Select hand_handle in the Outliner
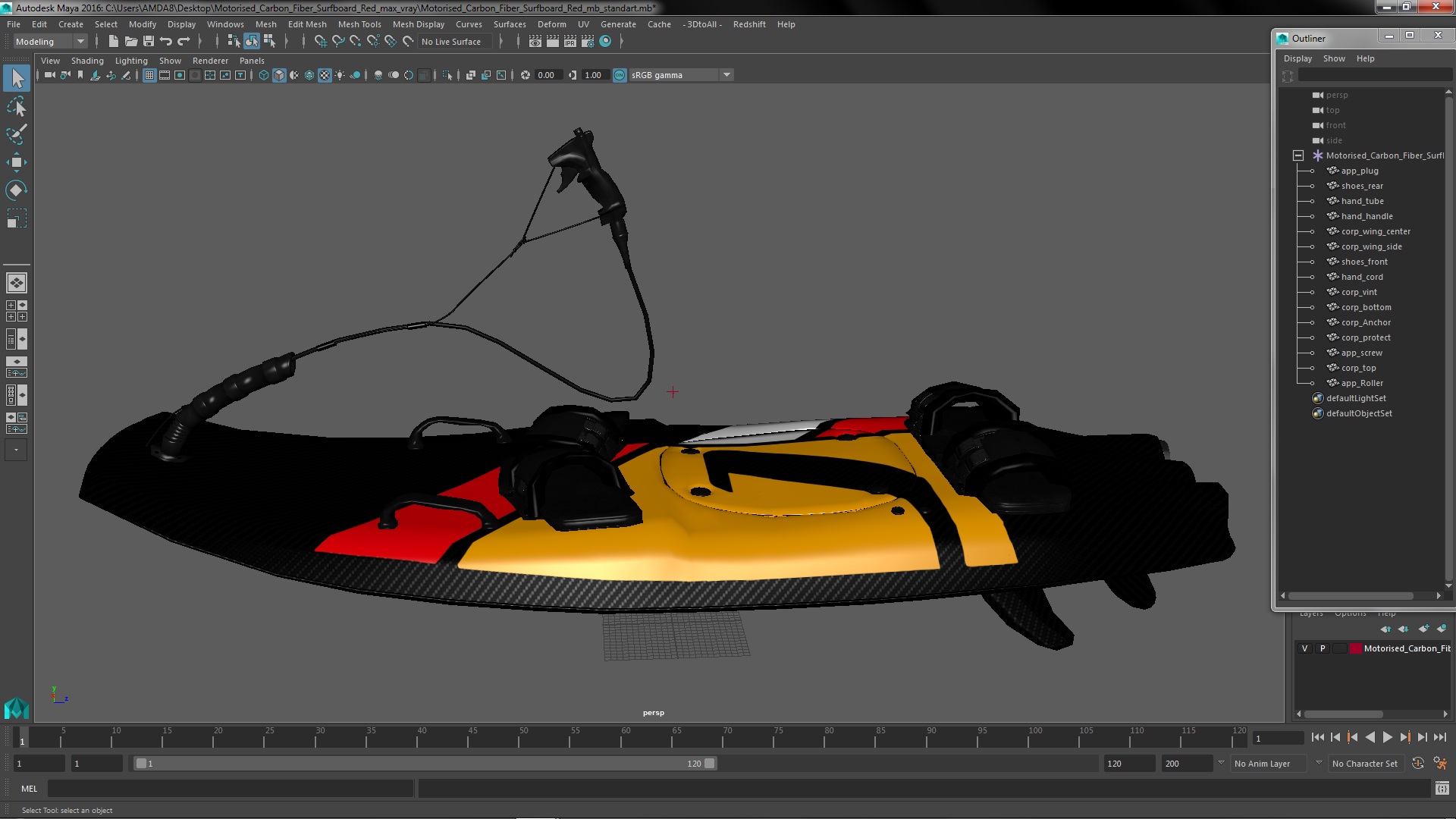This screenshot has height=819, width=1456. (x=1367, y=216)
